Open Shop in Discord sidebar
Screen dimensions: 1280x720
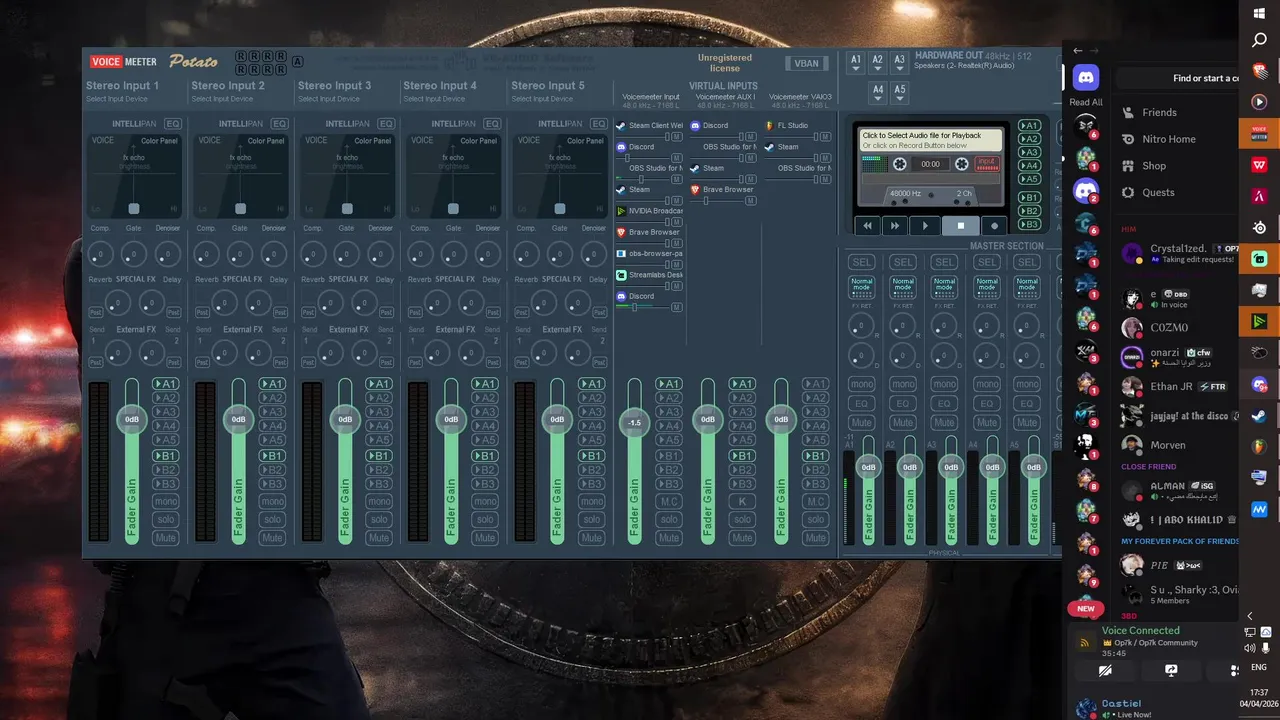click(1154, 166)
